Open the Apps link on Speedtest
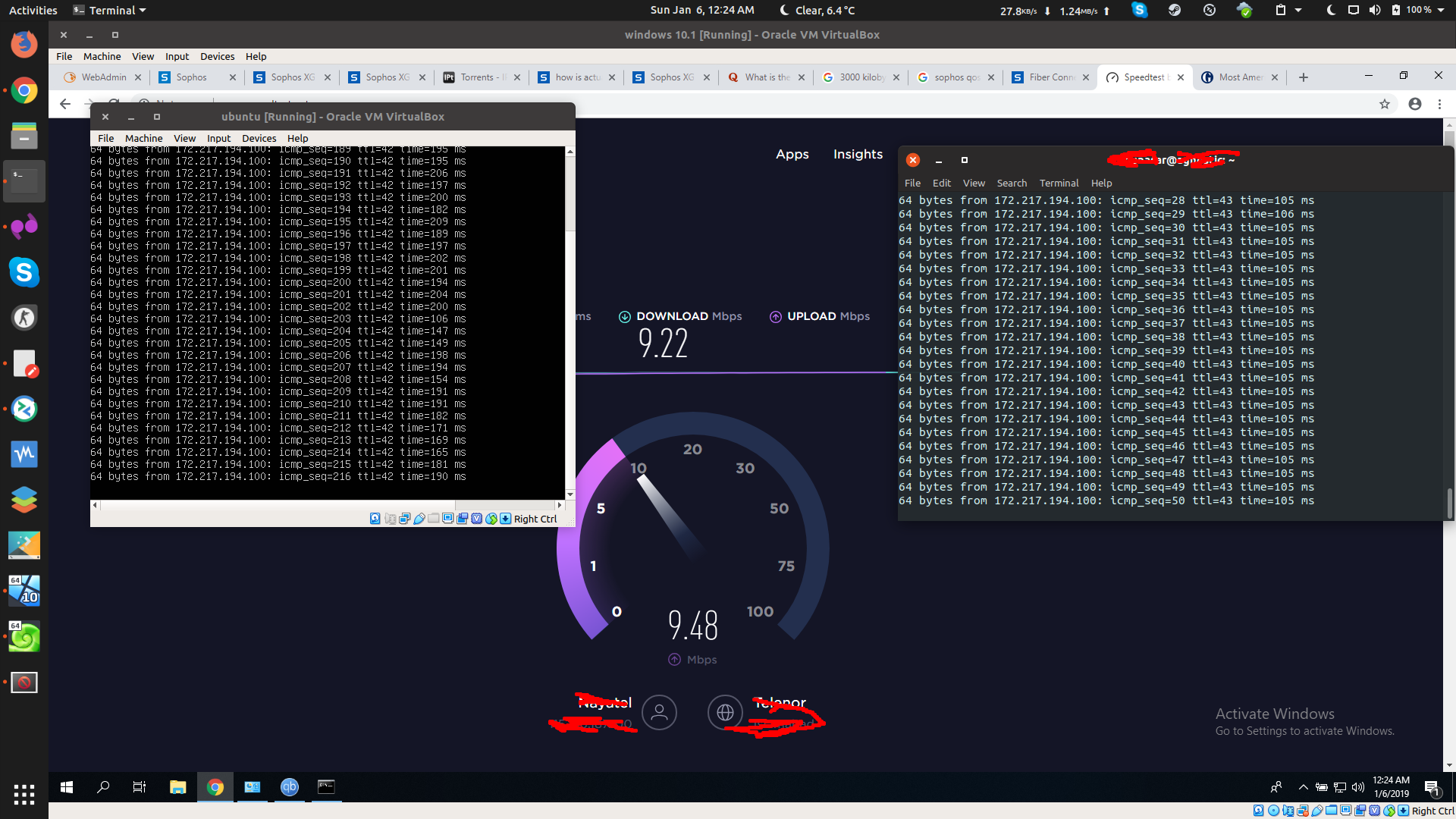The image size is (1456, 819). [792, 154]
